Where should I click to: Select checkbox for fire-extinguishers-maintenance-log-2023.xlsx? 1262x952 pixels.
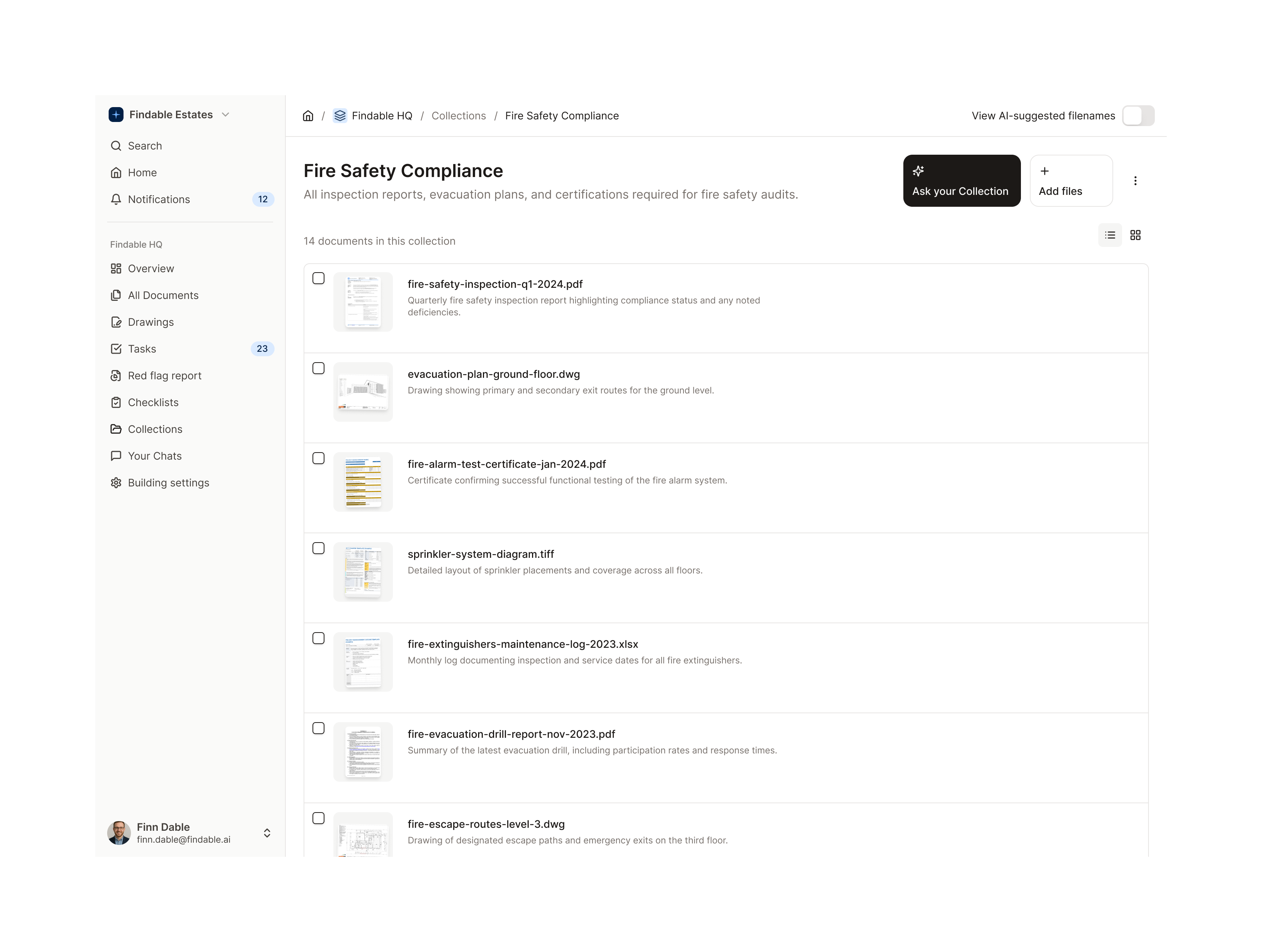318,638
